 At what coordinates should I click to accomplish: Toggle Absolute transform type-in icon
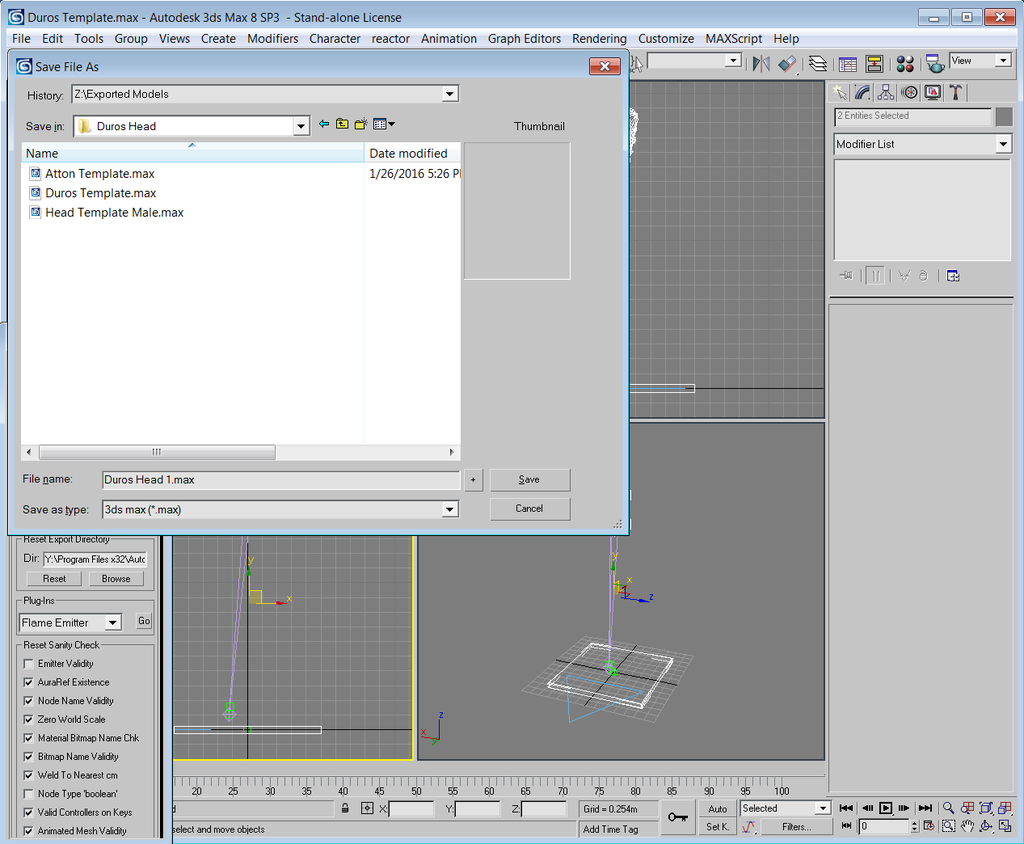[367, 809]
